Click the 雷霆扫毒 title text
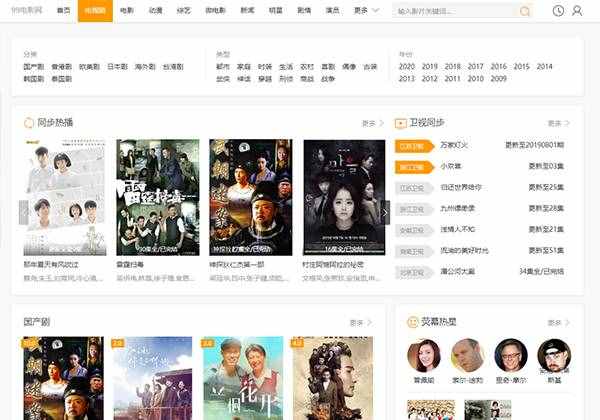600x420 pixels. [130, 264]
